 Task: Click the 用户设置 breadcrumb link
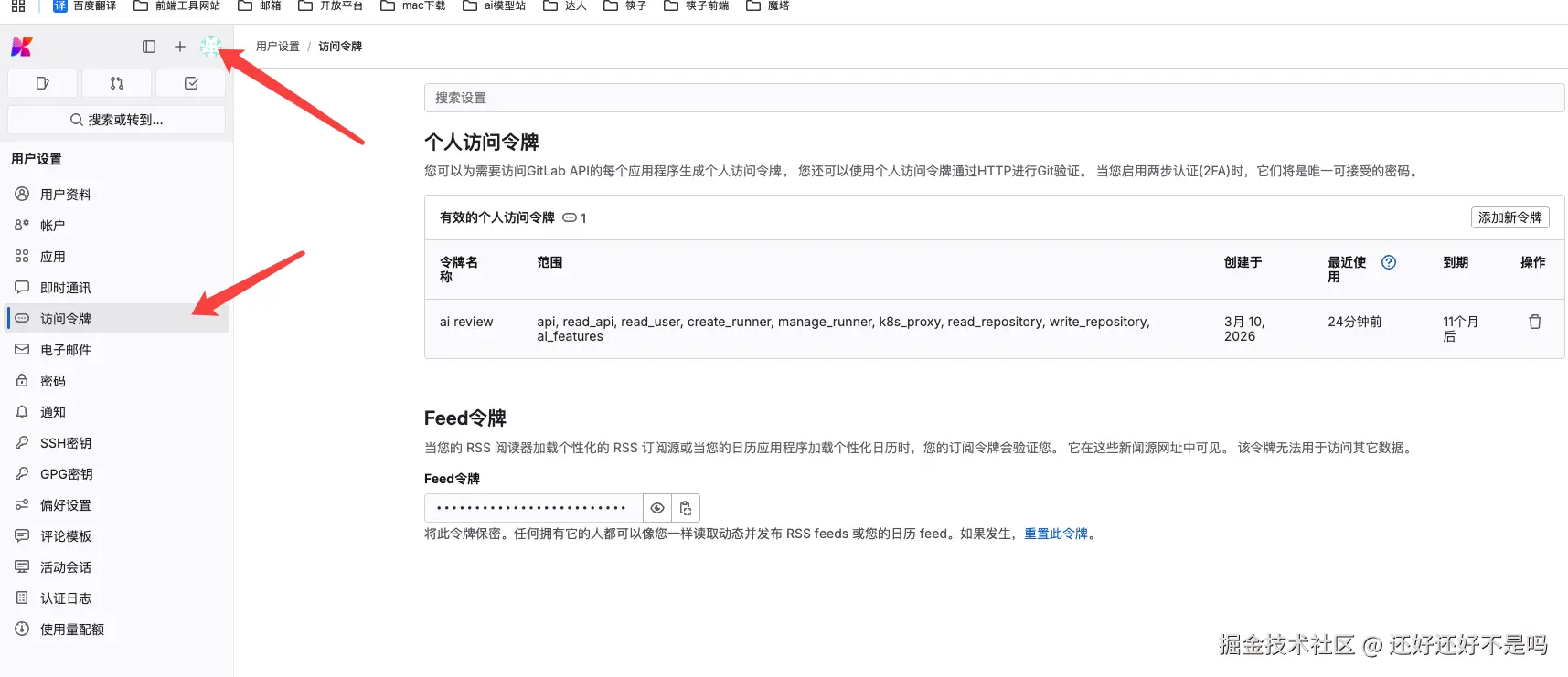click(278, 47)
